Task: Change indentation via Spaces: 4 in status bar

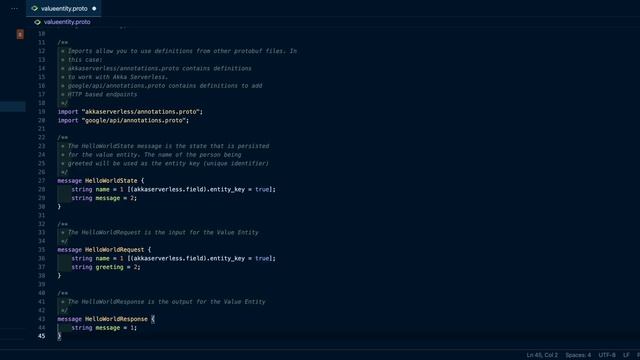Action: 578,355
